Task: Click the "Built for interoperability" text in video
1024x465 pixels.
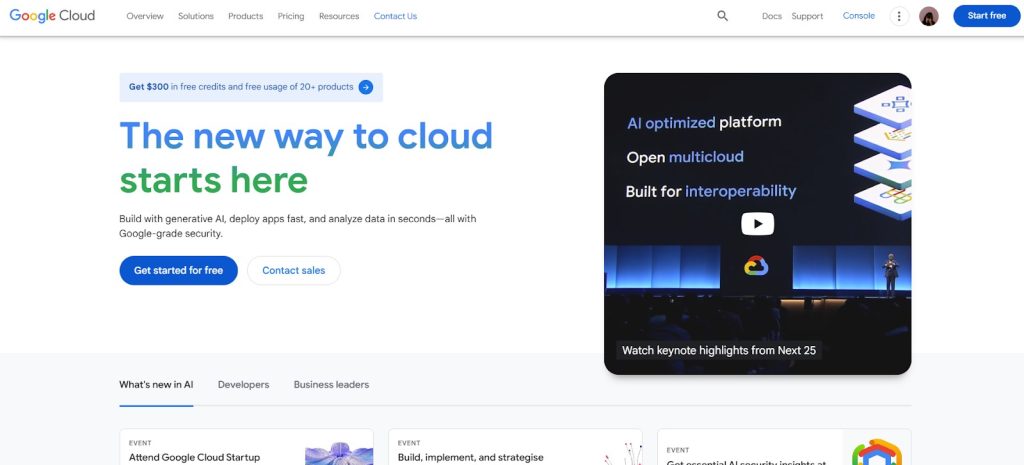Action: click(x=711, y=191)
